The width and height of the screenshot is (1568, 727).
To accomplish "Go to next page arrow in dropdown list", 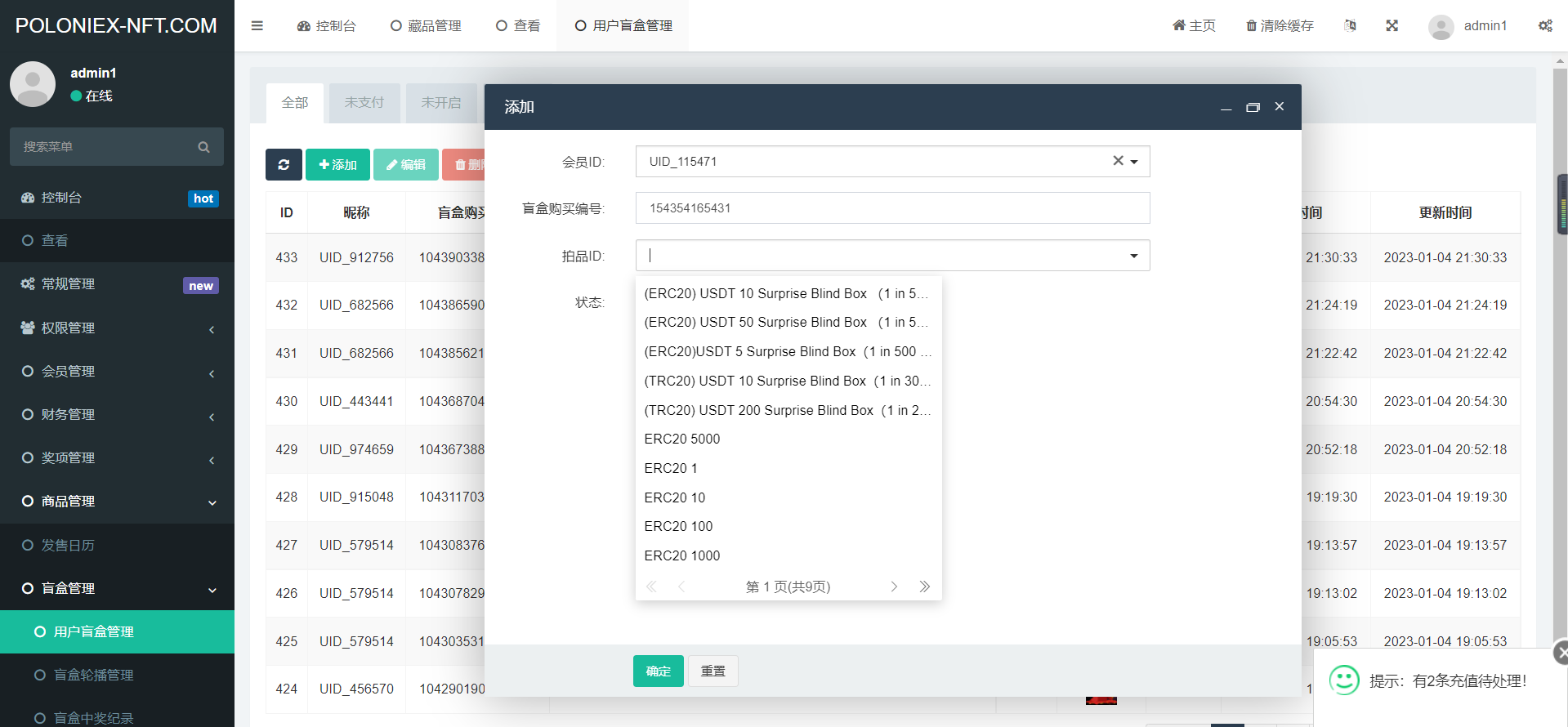I will tap(894, 587).
